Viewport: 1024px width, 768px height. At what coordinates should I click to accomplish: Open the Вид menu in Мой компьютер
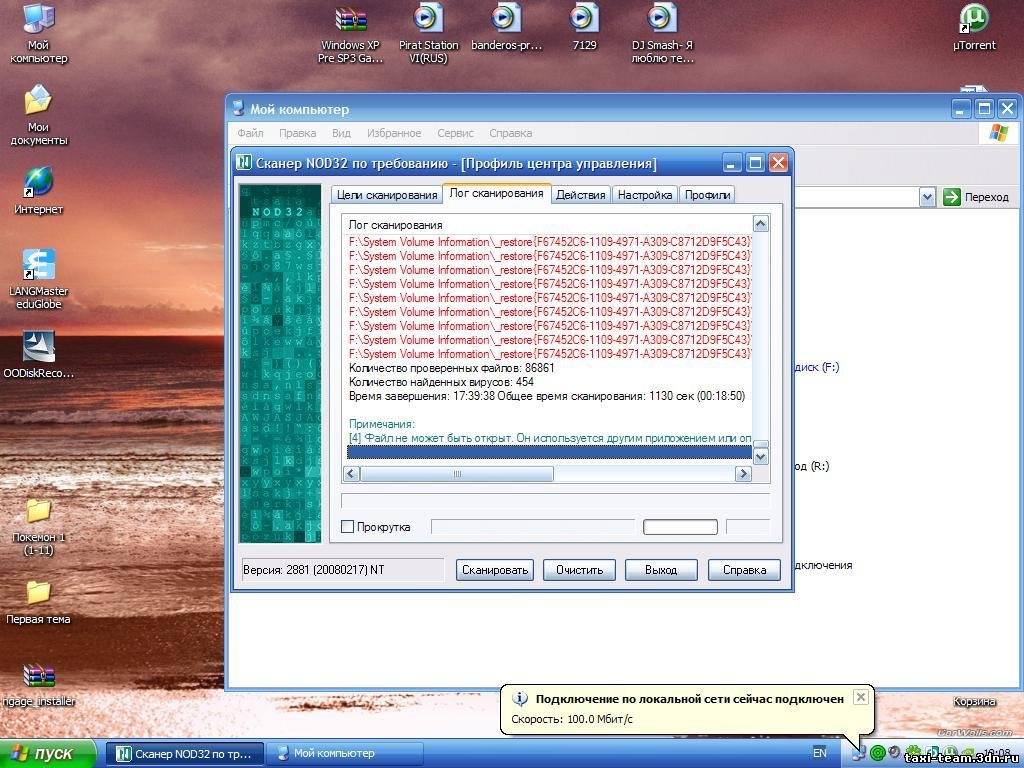click(341, 133)
